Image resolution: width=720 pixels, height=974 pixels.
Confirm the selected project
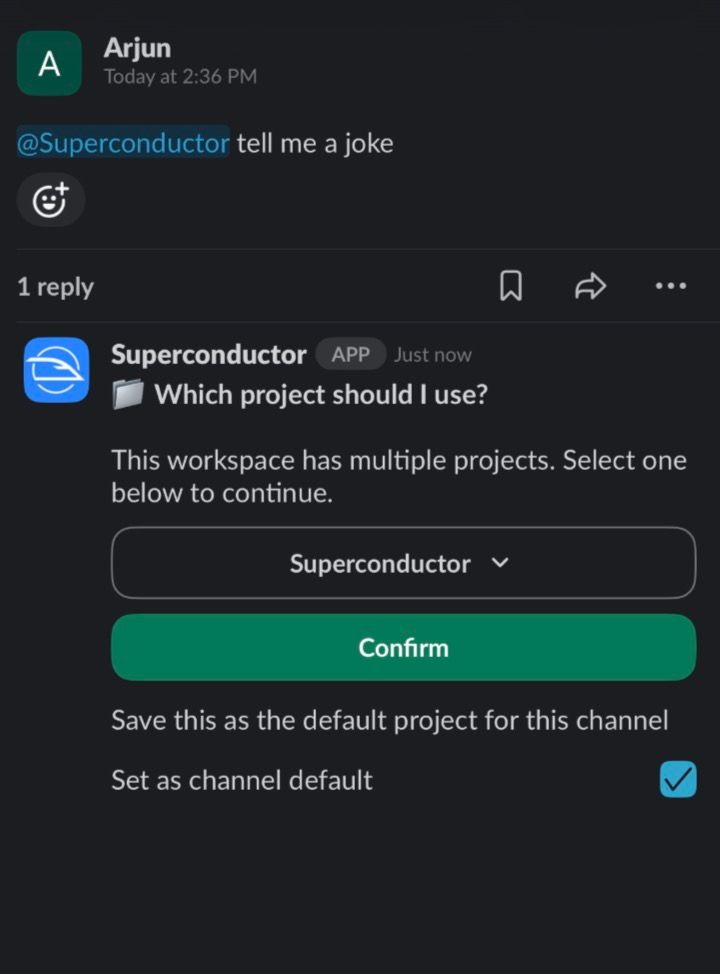[x=403, y=647]
